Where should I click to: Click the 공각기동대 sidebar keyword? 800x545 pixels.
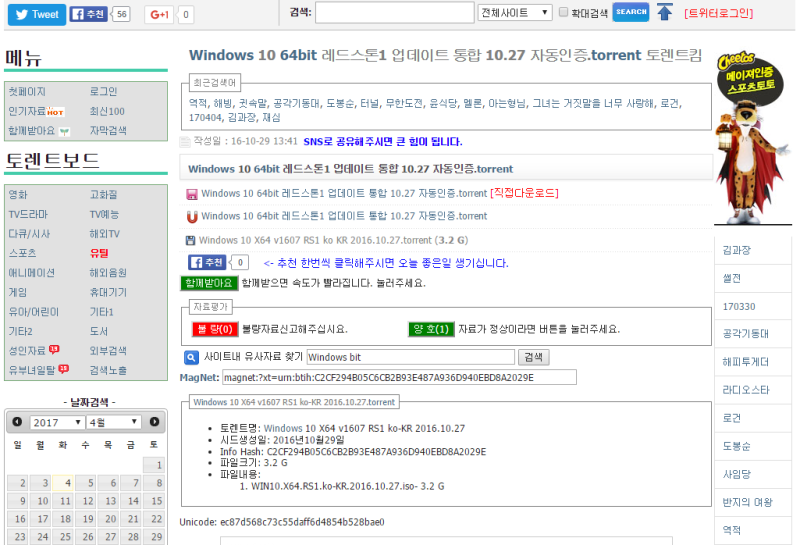tap(745, 334)
